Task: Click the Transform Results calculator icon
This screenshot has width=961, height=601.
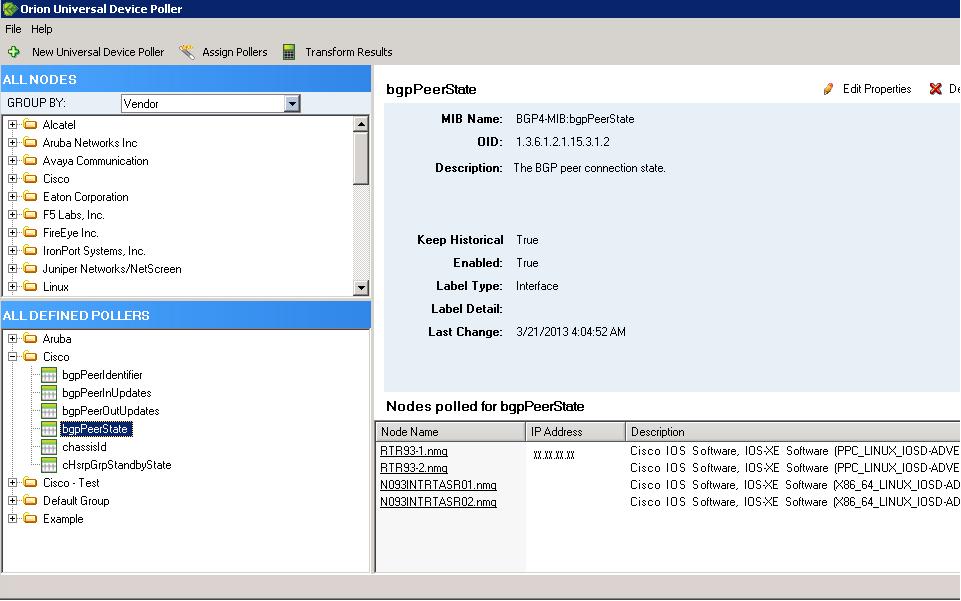Action: point(289,52)
